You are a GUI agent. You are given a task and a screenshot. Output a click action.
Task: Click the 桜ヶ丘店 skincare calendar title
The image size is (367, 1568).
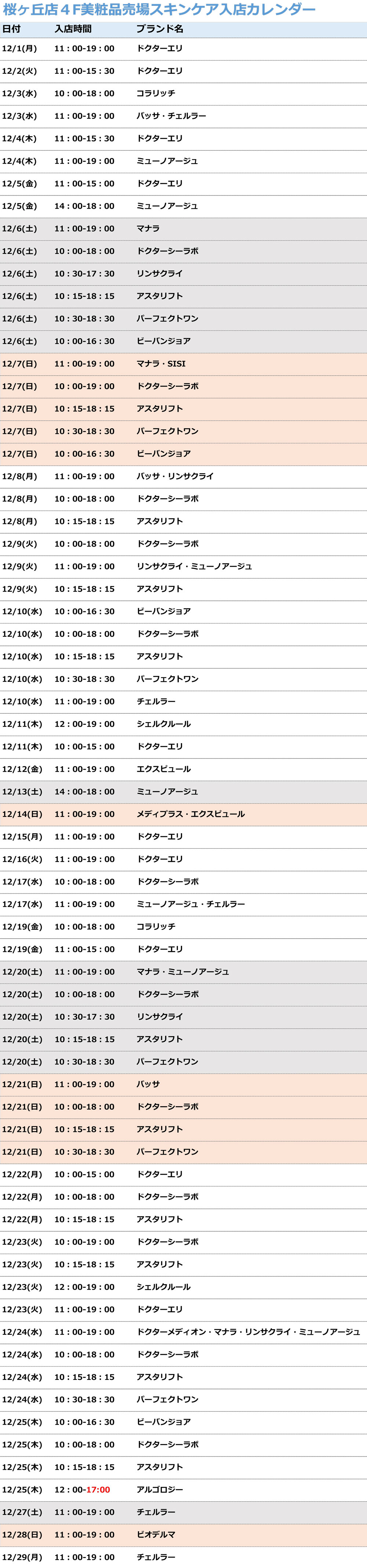coord(159,10)
